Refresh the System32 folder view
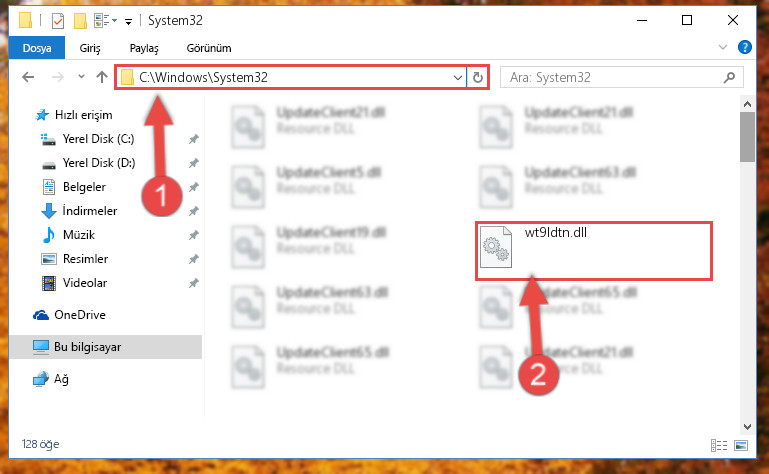769x474 pixels. (478, 78)
